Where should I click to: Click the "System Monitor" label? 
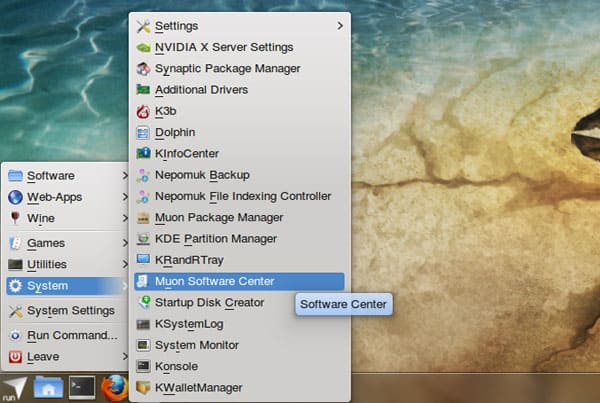point(197,345)
